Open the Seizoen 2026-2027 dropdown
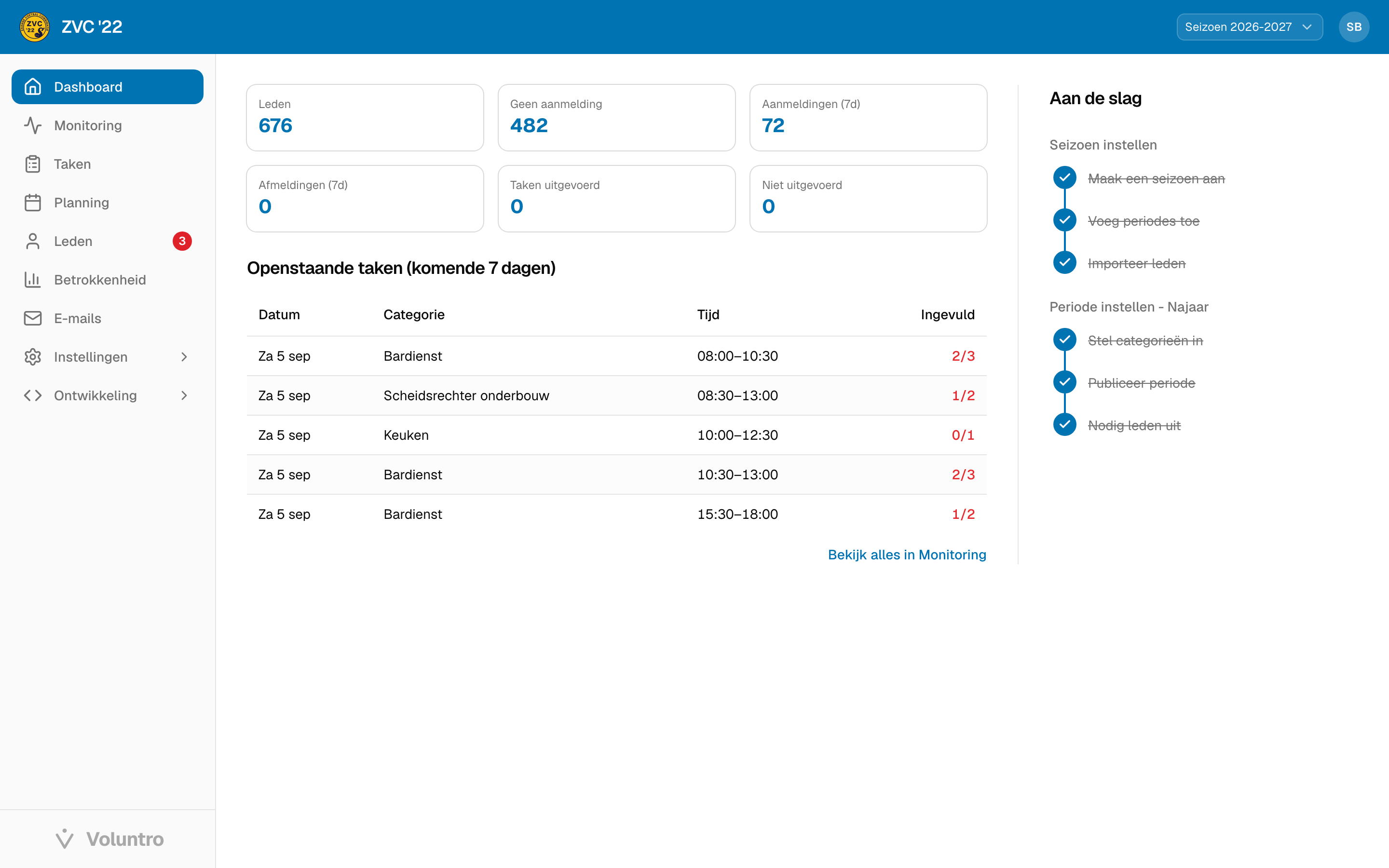The image size is (1389, 868). pos(1249,27)
